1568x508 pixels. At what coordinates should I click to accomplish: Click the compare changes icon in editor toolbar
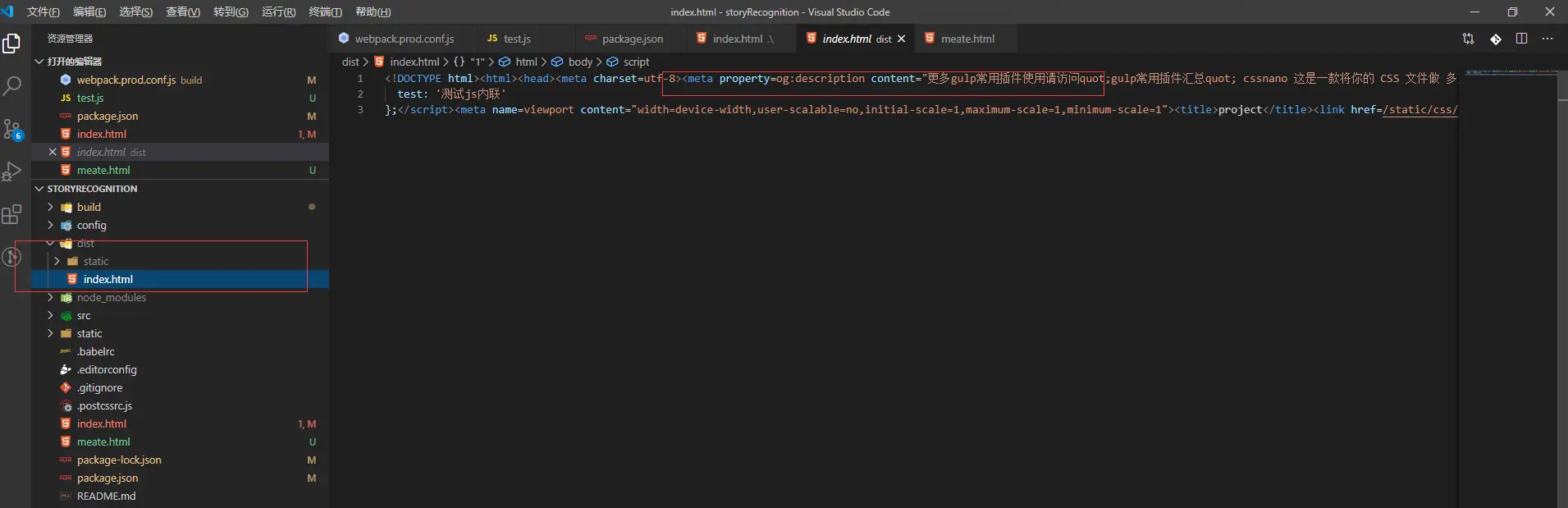pos(1468,39)
